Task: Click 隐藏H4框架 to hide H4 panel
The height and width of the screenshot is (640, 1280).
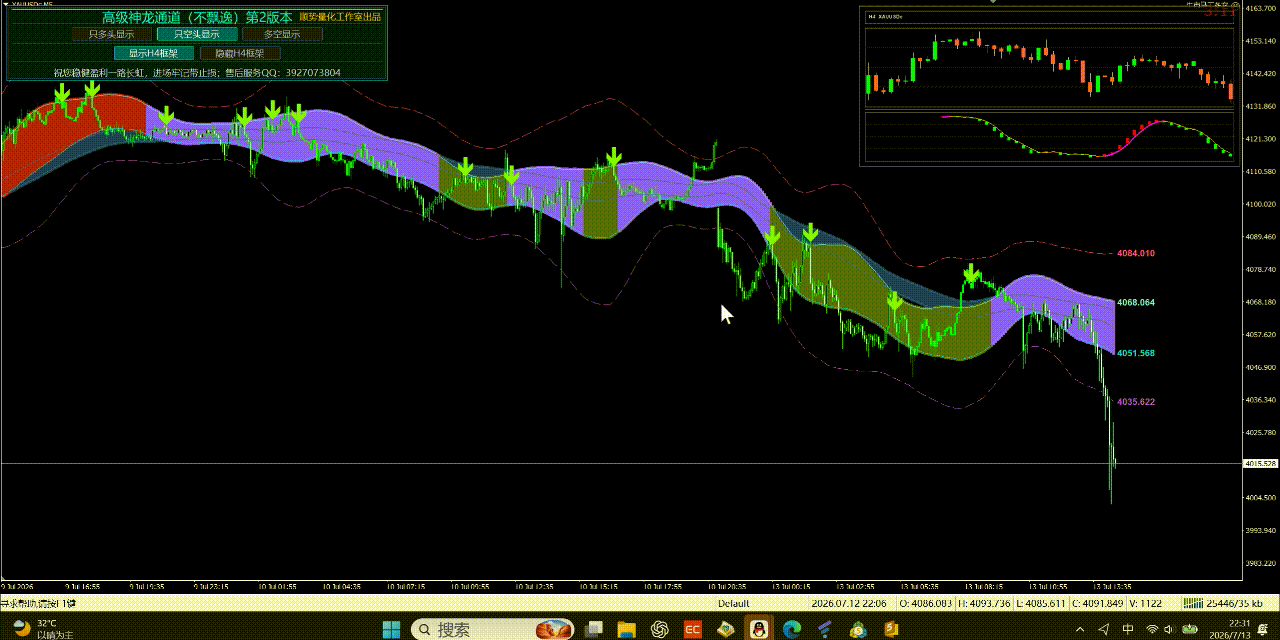Action: click(240, 53)
